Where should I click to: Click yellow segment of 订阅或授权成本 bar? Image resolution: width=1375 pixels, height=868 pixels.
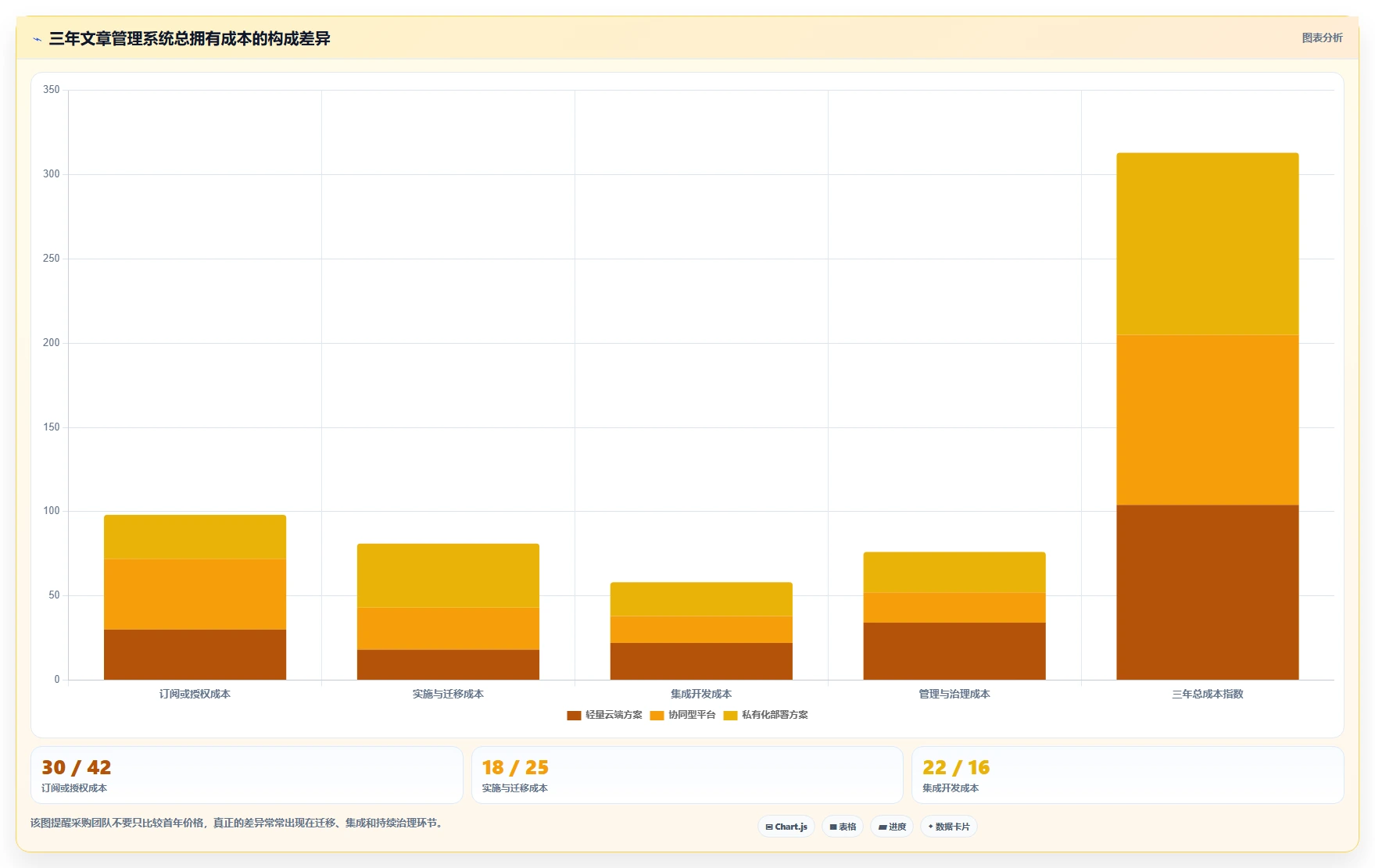[195, 537]
